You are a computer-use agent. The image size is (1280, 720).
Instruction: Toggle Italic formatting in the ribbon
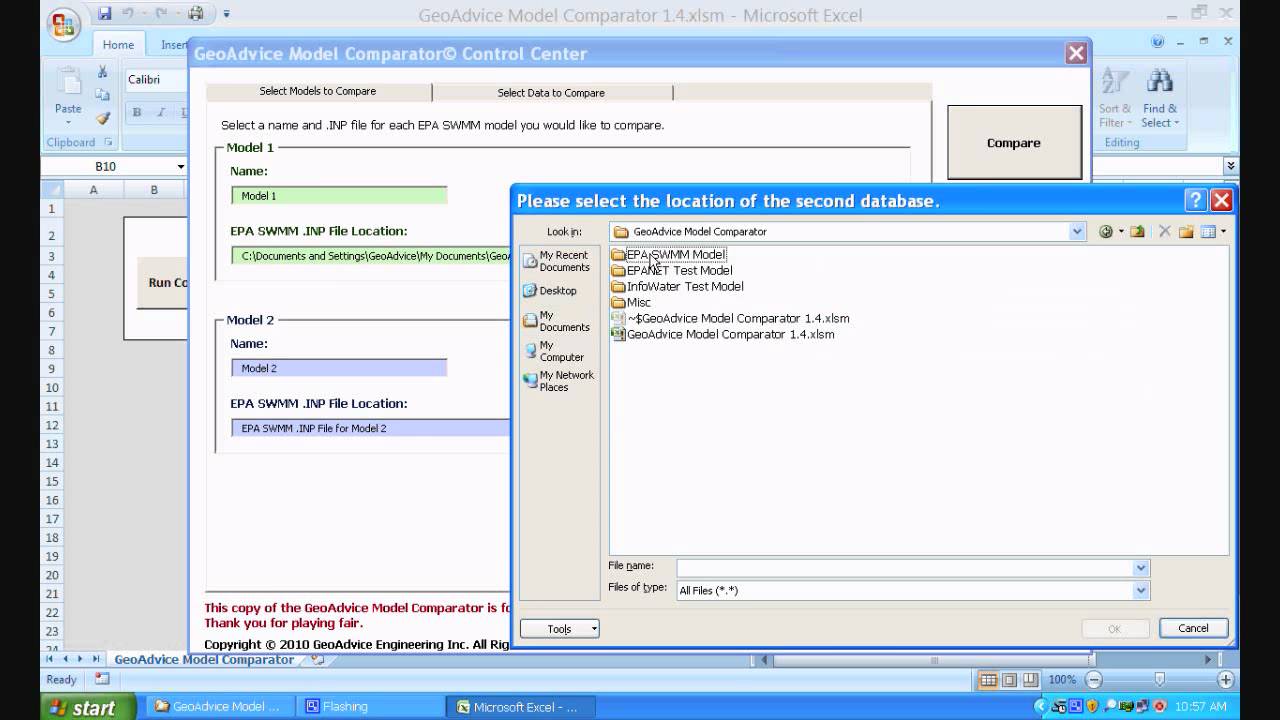coord(160,112)
